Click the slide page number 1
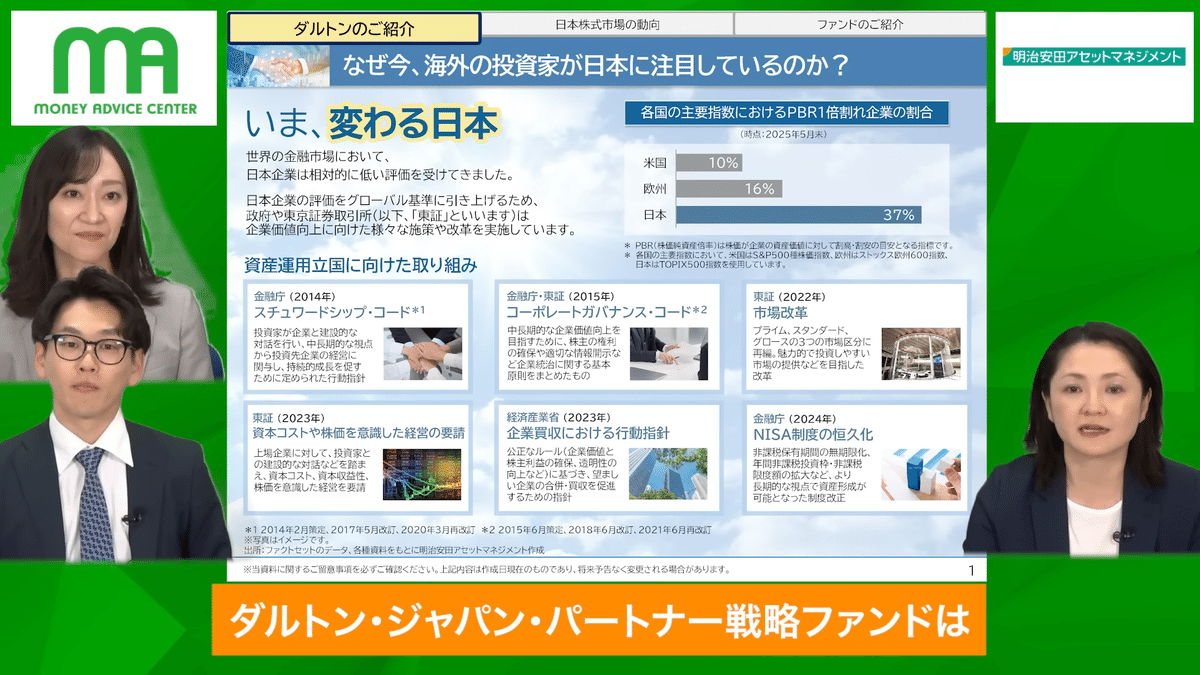Viewport: 1200px width, 675px height. [x=971, y=570]
